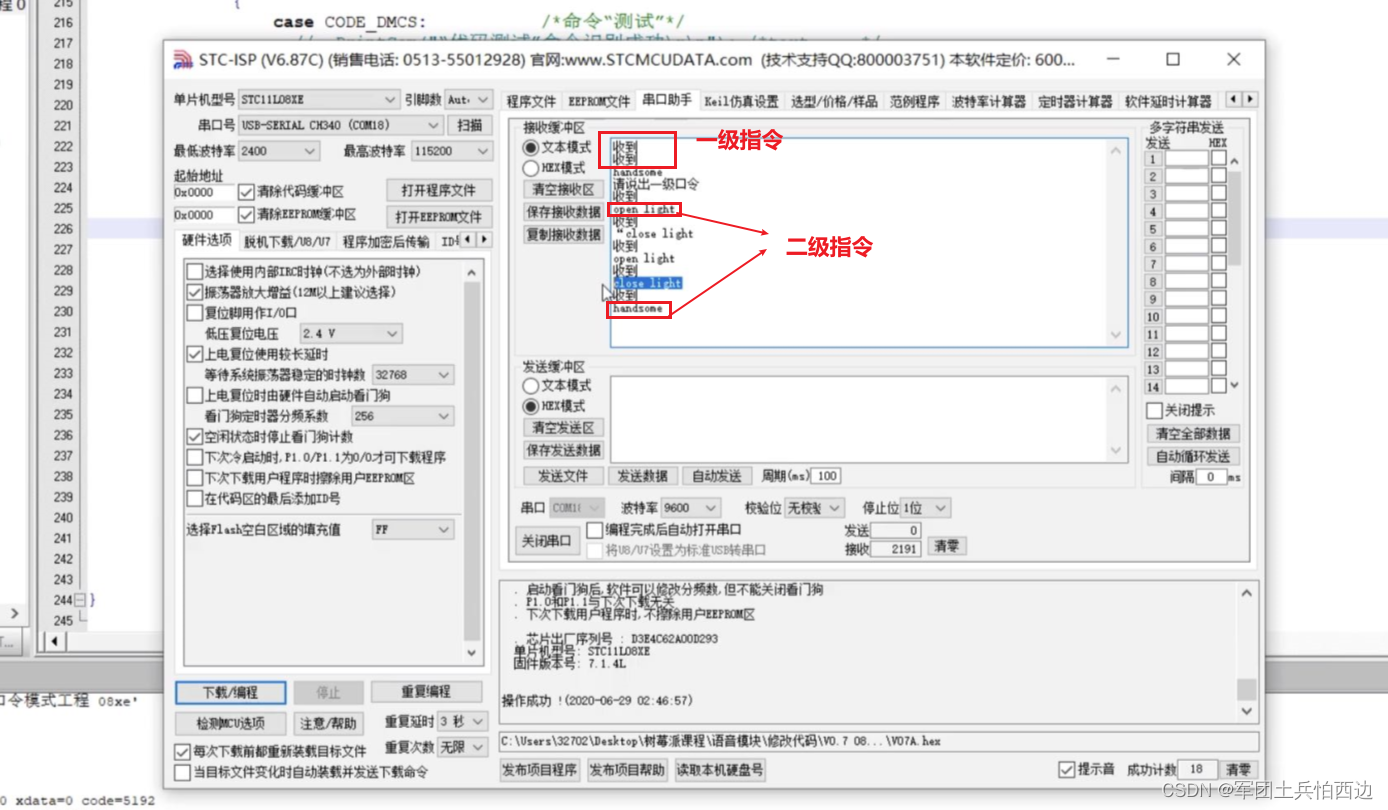Click the 发送数据 button
Screen dimensions: 1388x810
(x=642, y=476)
